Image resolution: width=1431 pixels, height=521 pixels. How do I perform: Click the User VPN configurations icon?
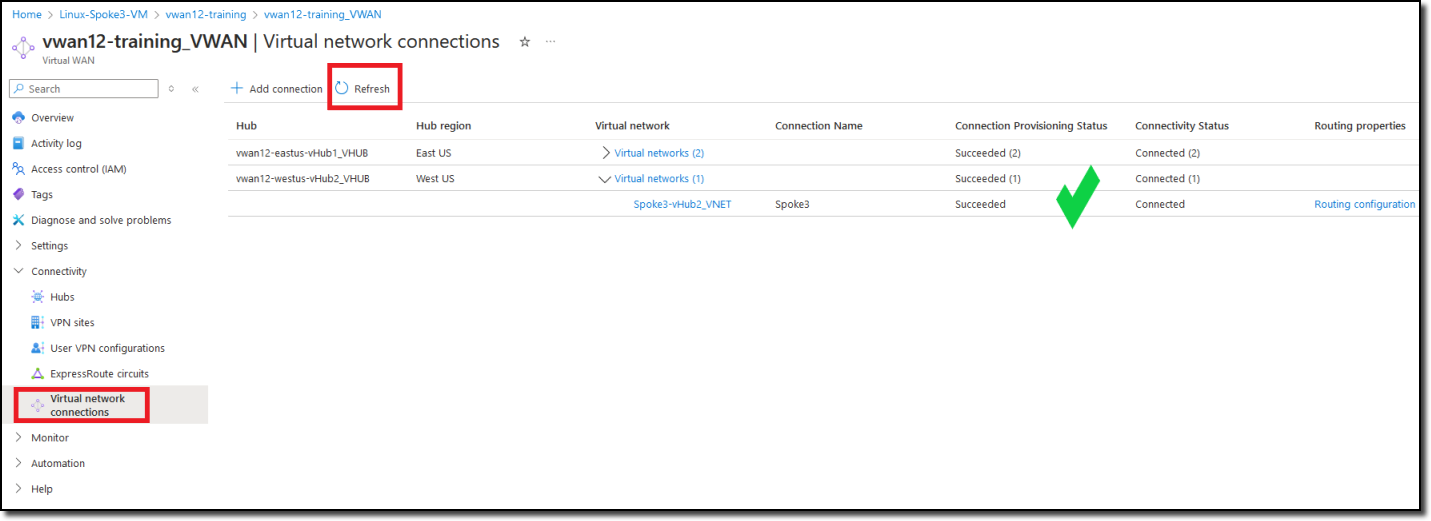pyautogui.click(x=38, y=348)
